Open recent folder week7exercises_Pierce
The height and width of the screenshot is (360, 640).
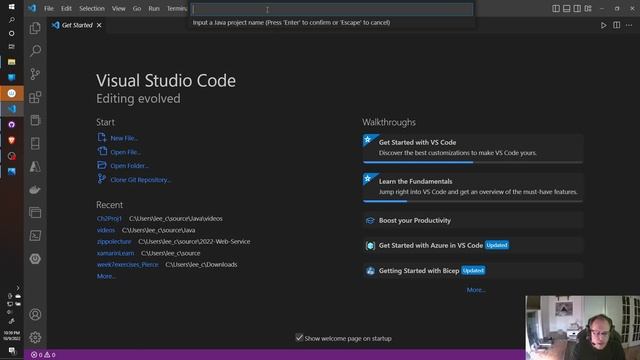pyautogui.click(x=127, y=264)
